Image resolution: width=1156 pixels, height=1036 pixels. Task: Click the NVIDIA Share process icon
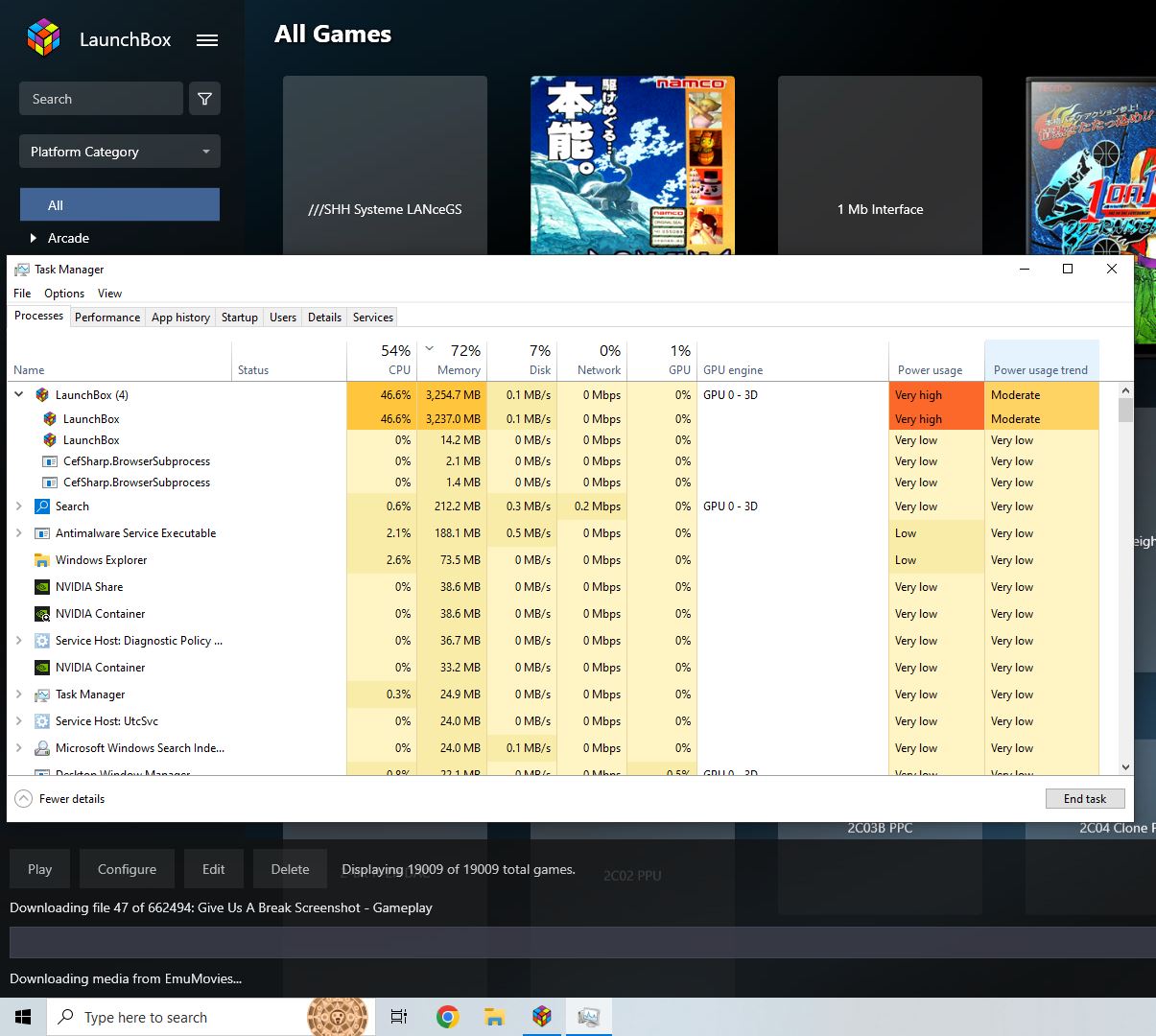coord(42,587)
